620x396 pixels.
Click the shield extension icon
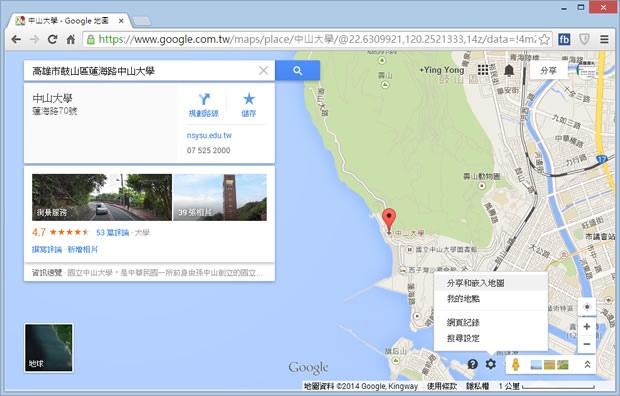[584, 39]
